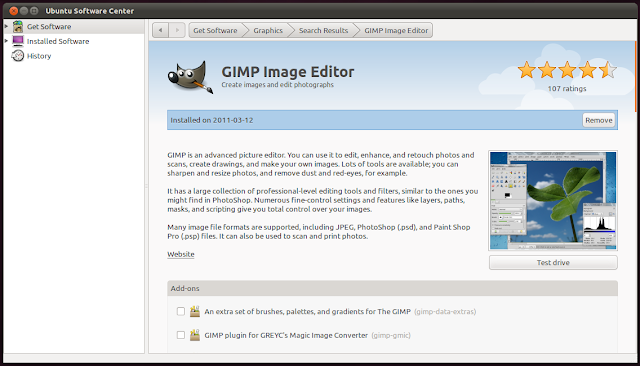The height and width of the screenshot is (366, 640).
Task: Click the gimp-data-extras package icon
Action: (x=195, y=311)
